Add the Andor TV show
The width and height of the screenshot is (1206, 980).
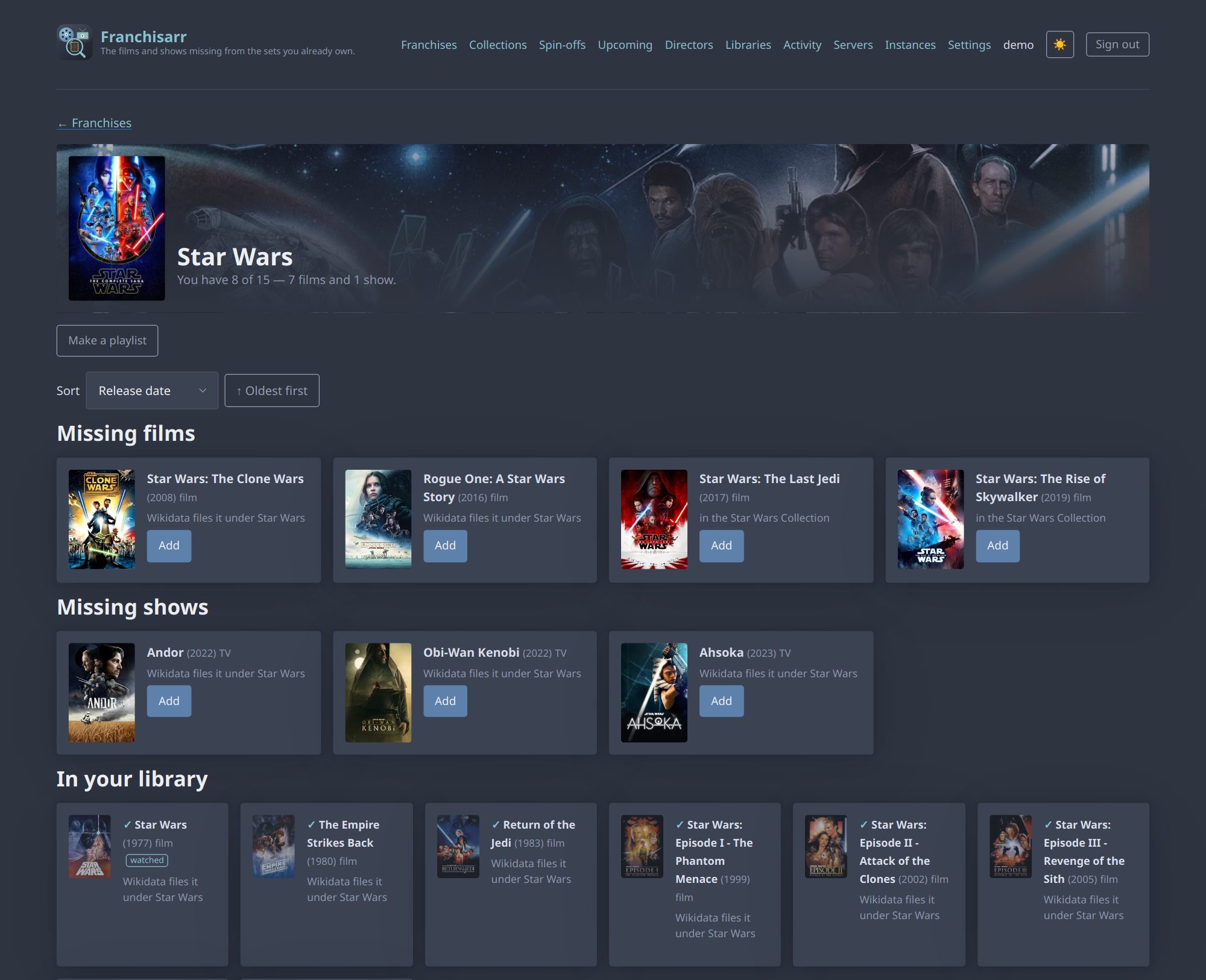(169, 701)
